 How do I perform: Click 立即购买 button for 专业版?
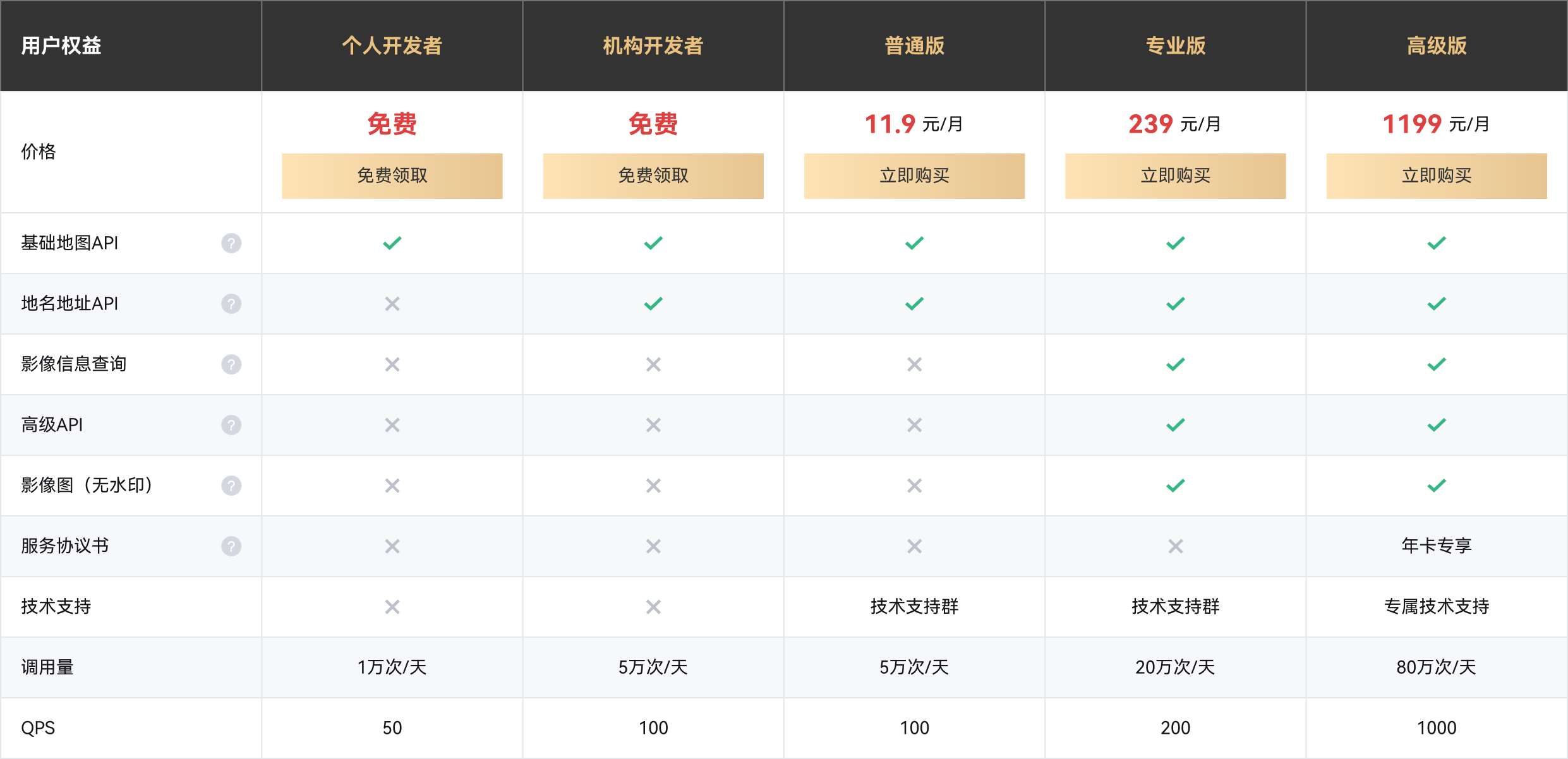pyautogui.click(x=1175, y=176)
